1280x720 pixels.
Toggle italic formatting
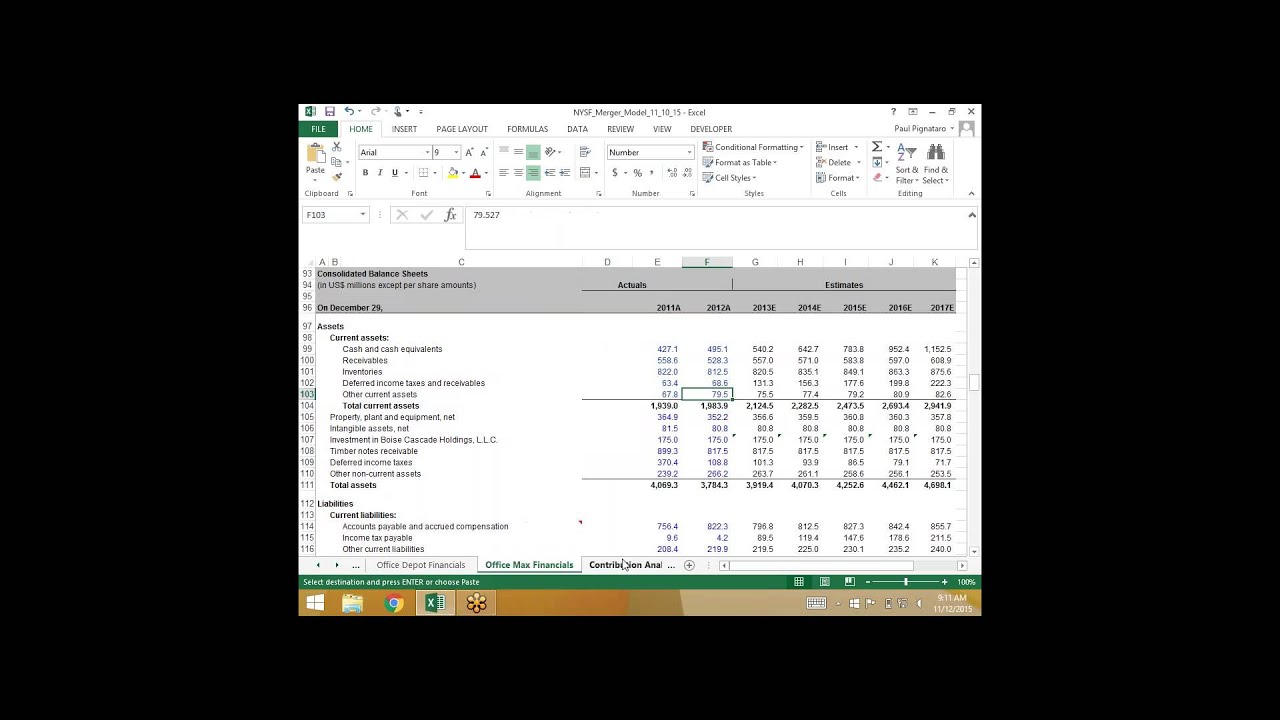[380, 173]
